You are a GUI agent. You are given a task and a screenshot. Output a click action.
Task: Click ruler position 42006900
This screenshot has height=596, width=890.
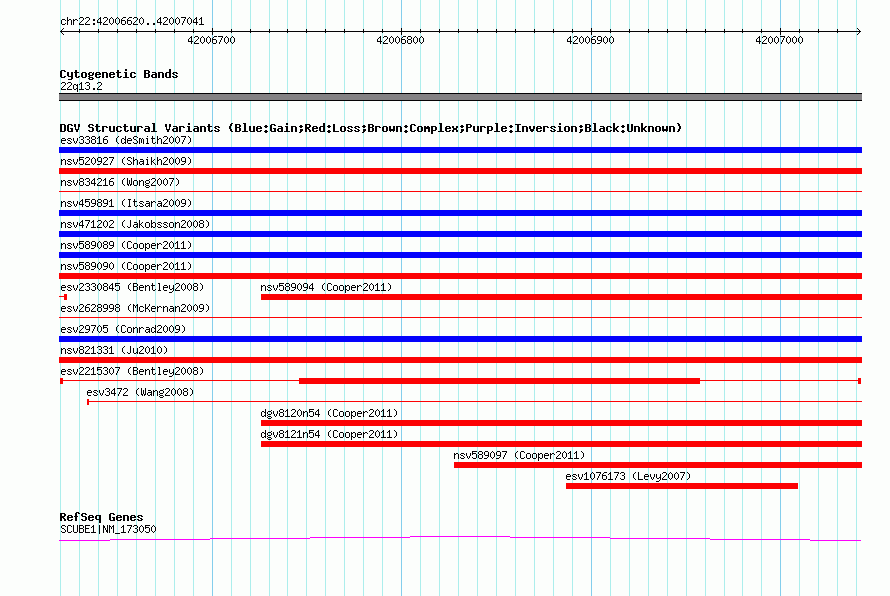point(590,40)
